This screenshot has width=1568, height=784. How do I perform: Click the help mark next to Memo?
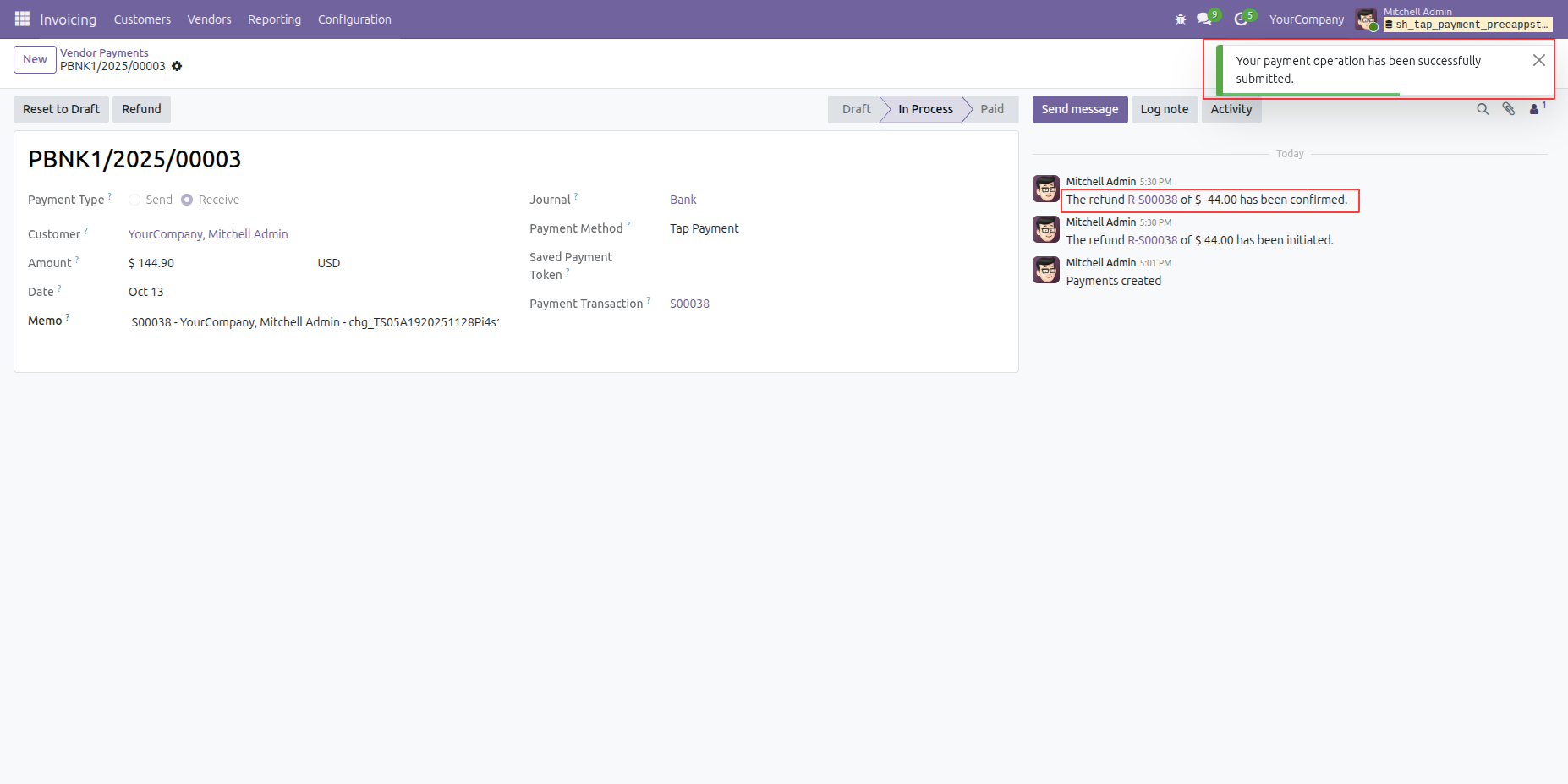point(68,317)
